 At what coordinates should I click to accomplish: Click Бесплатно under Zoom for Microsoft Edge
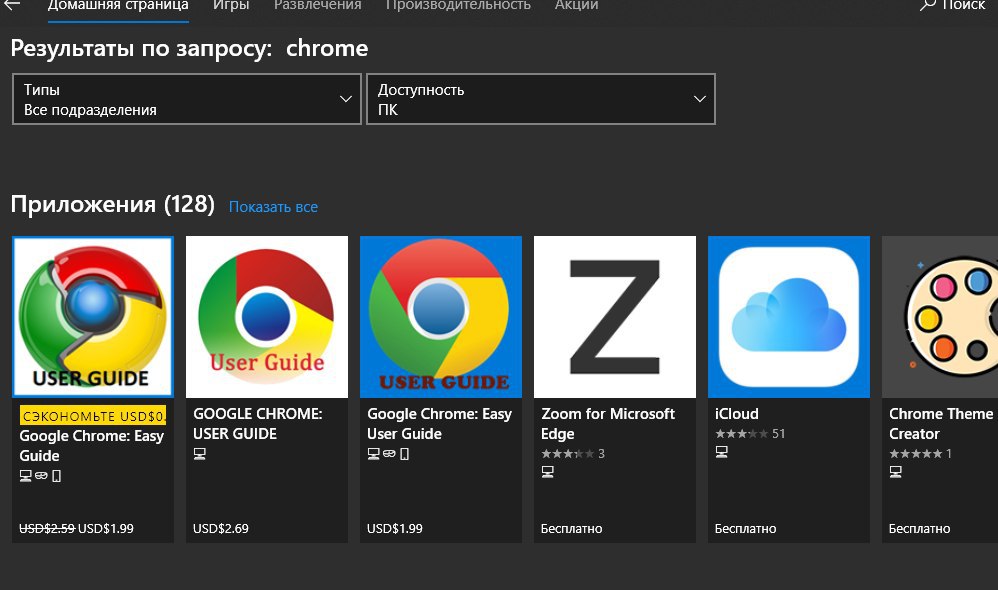(x=572, y=528)
